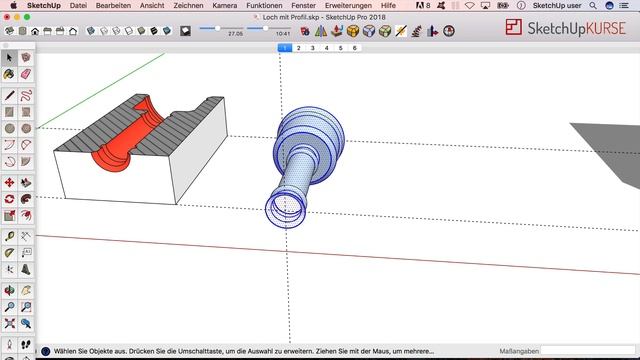Open scene tab 3
640x360 pixels.
(313, 48)
